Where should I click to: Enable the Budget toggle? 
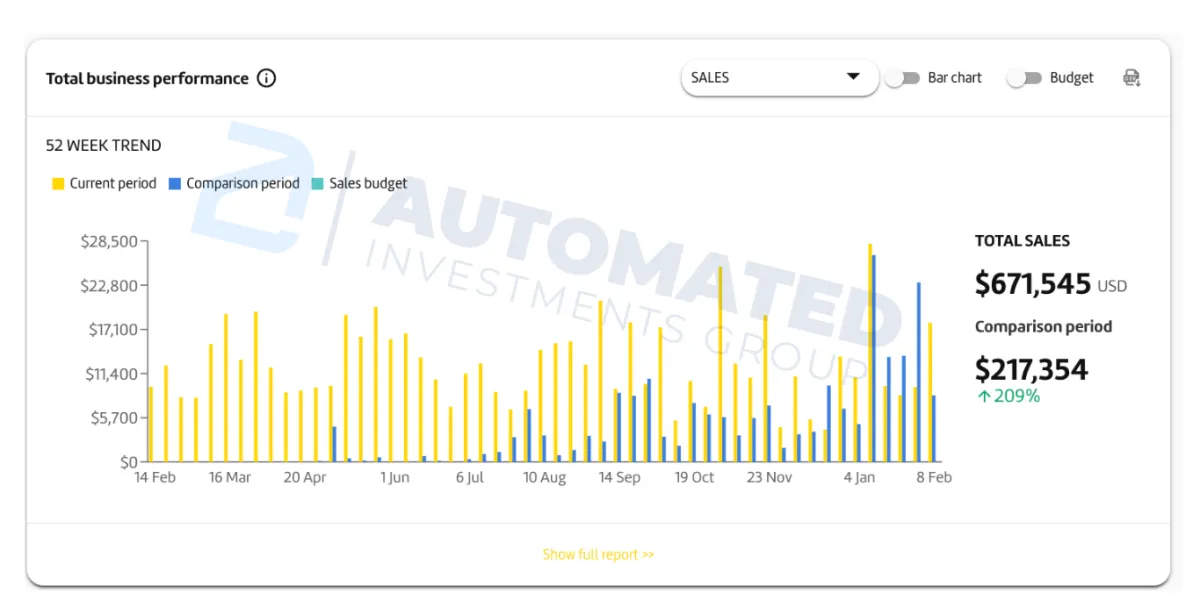(x=1024, y=78)
